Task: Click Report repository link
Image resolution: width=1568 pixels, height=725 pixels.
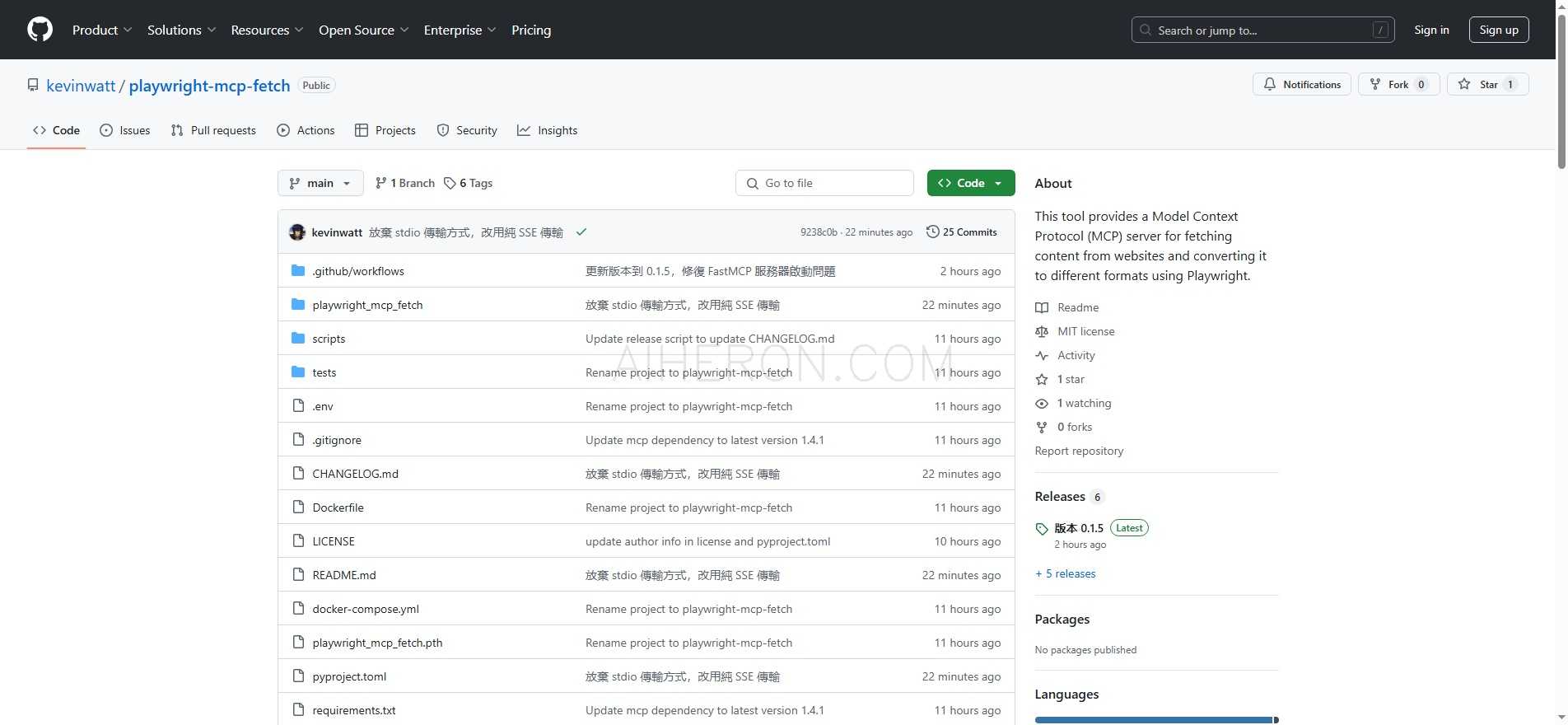Action: 1079,451
